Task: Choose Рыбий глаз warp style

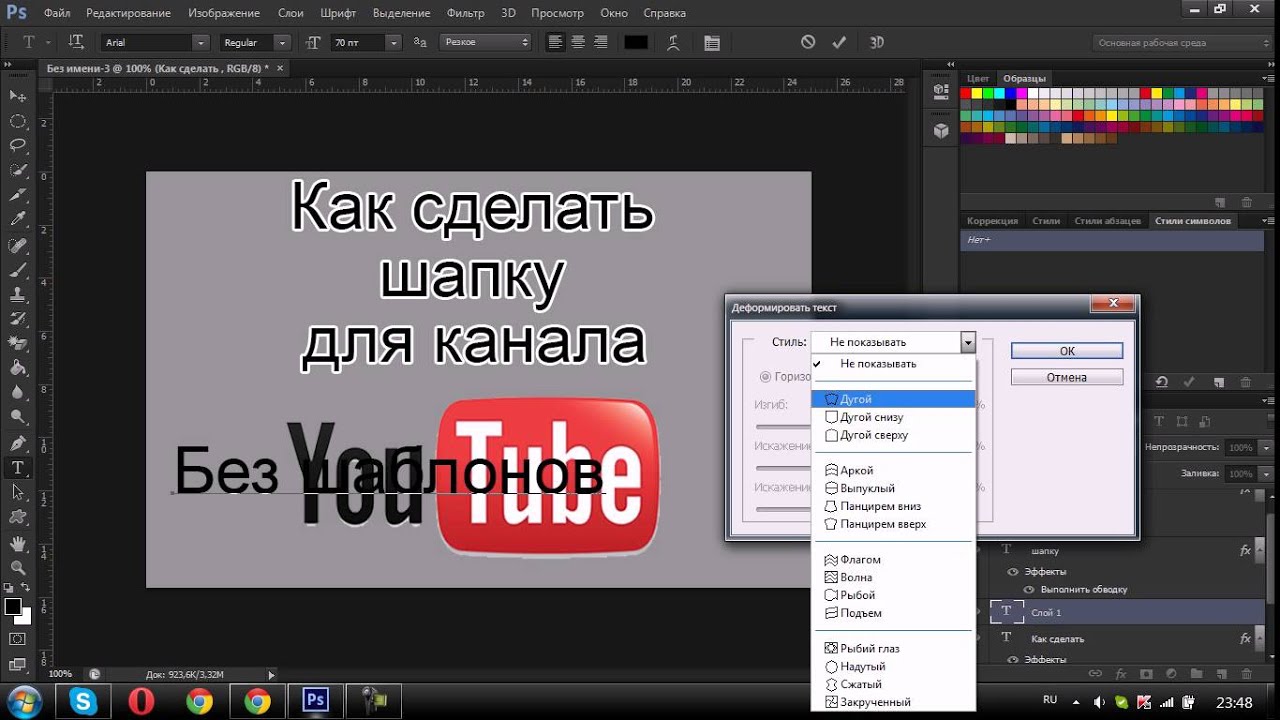Action: point(894,648)
